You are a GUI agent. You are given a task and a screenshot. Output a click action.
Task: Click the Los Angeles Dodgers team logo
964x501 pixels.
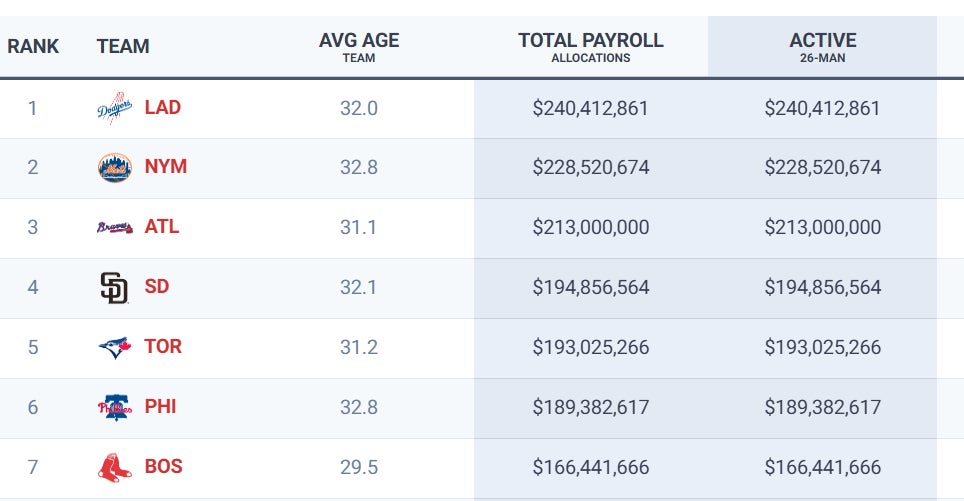point(114,108)
